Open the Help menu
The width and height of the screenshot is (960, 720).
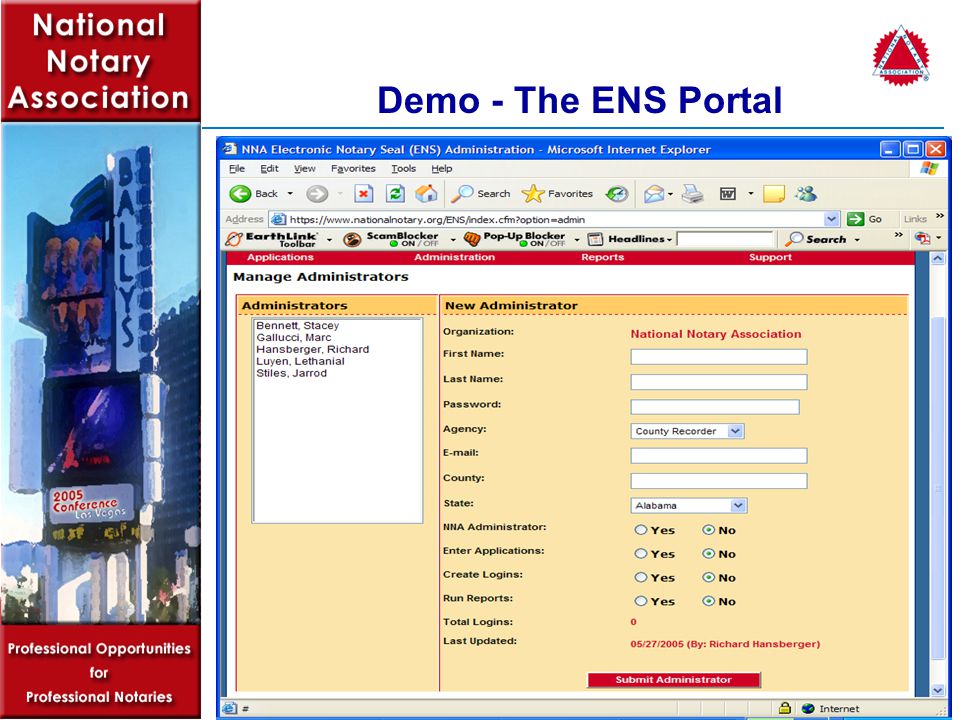click(441, 168)
